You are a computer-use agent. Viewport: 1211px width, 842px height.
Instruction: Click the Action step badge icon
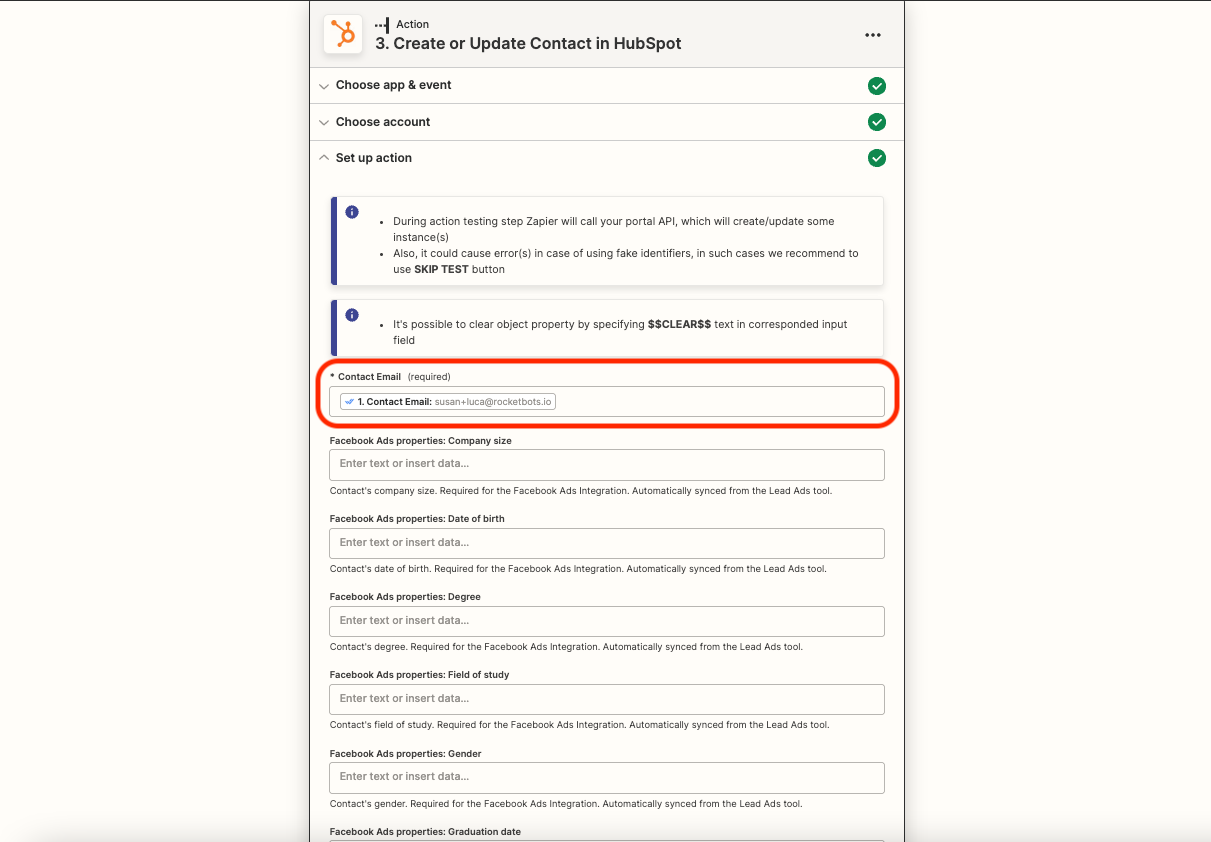(381, 24)
